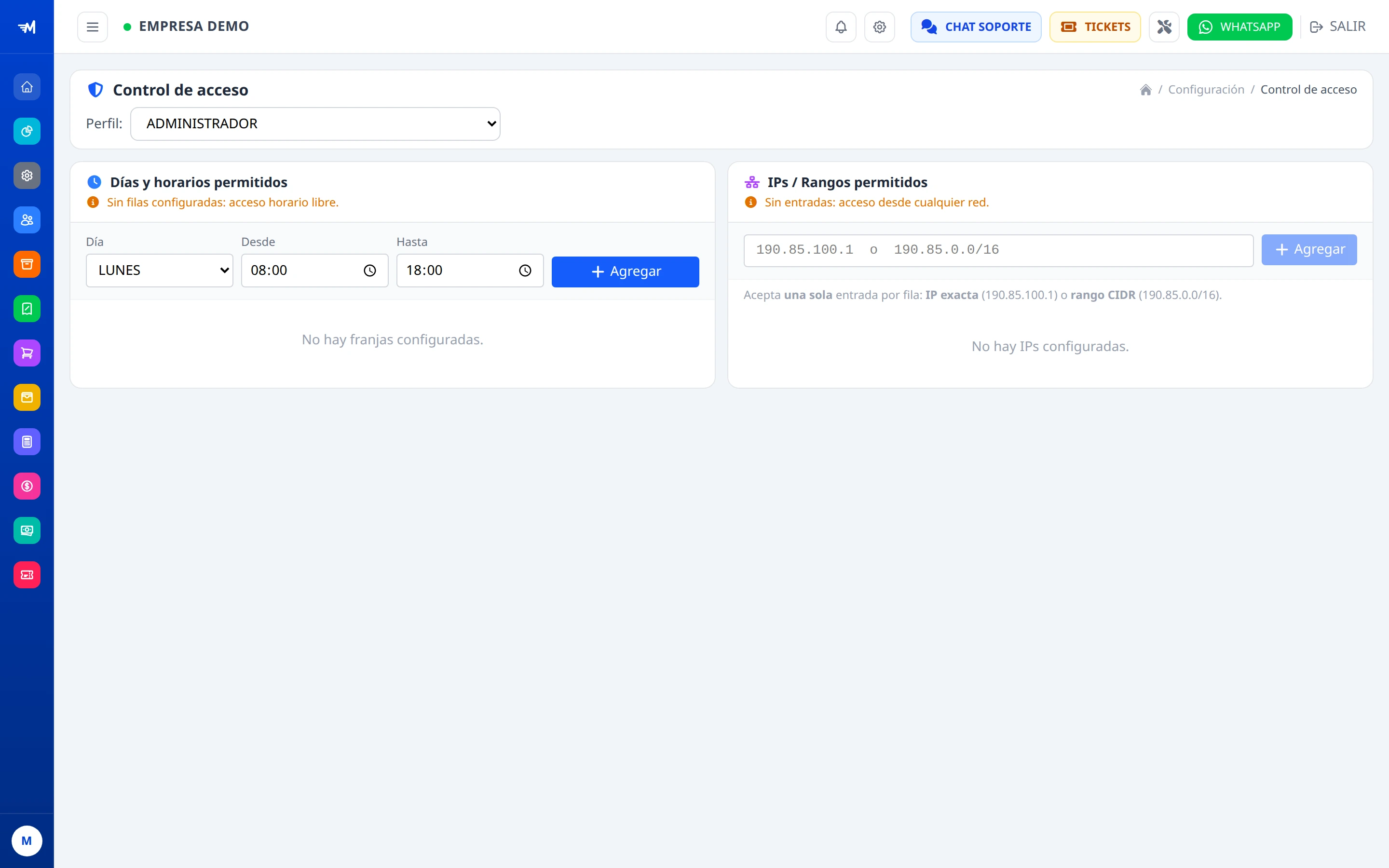Open the pink dollar coin sidebar icon
This screenshot has height=868, width=1389.
[27, 486]
